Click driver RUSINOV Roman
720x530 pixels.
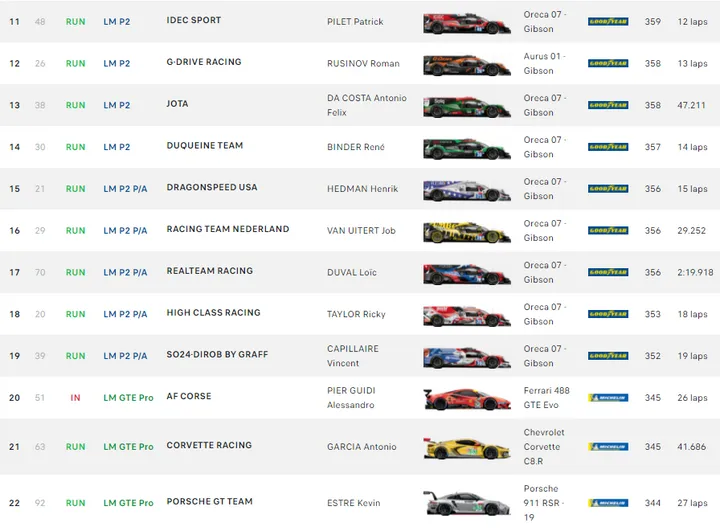pos(363,63)
